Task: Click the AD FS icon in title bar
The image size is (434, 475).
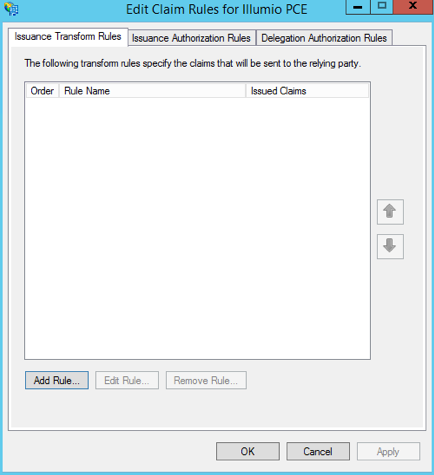Action: (x=11, y=9)
